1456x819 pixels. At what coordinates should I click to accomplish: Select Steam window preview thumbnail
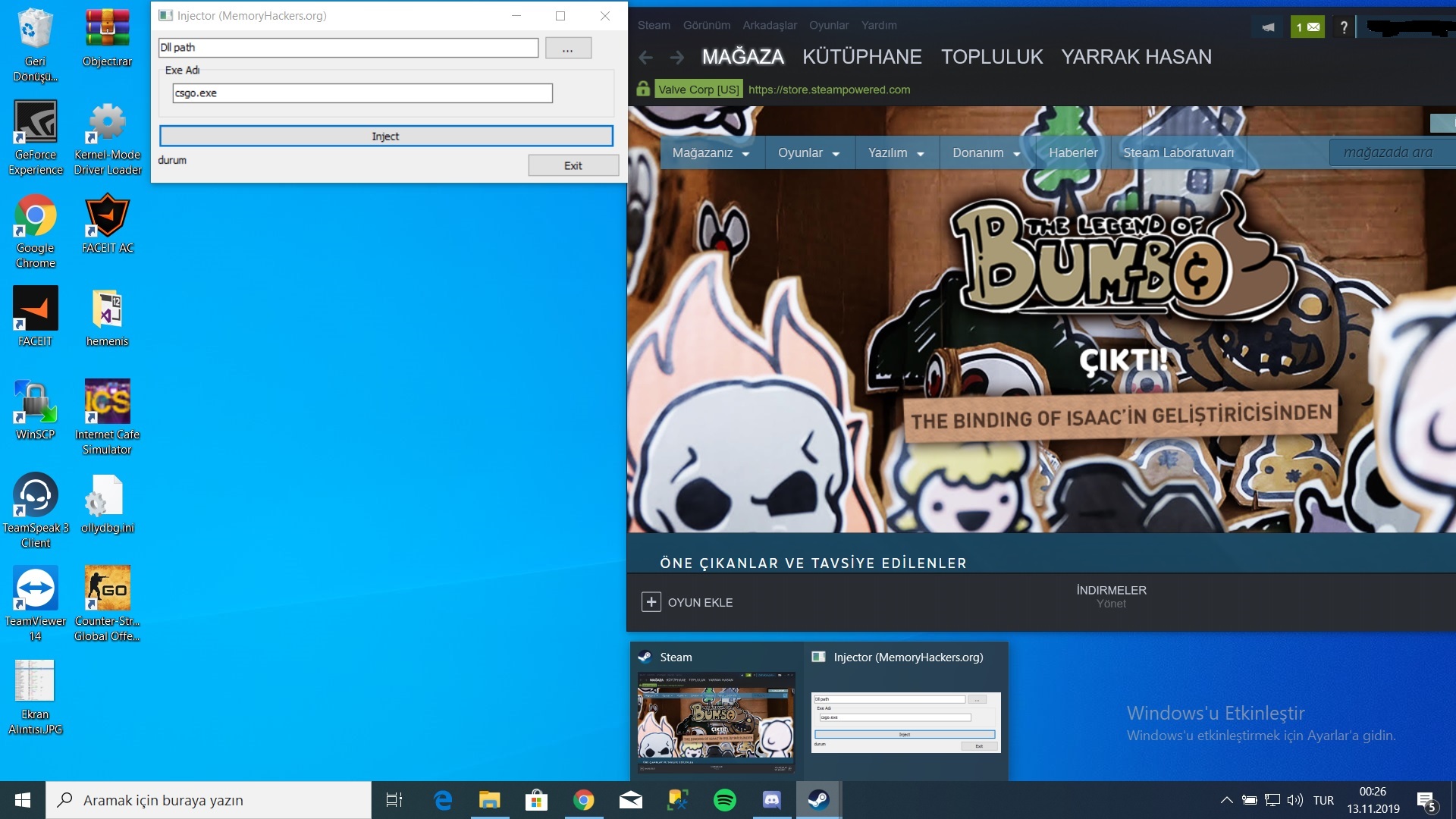(x=716, y=723)
